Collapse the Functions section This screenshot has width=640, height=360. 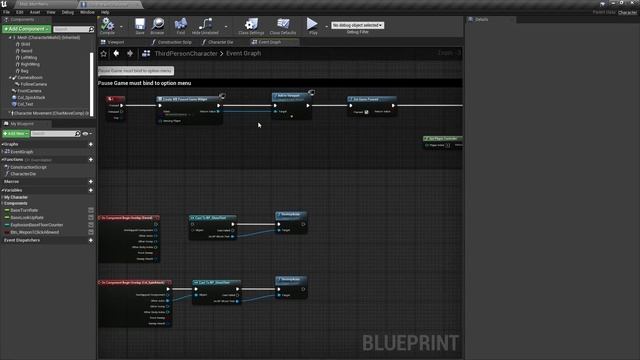(x=2, y=160)
